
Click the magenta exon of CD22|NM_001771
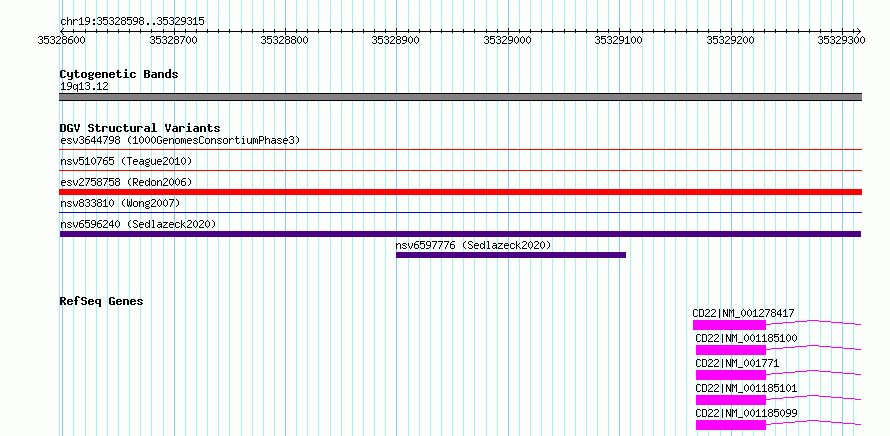[731, 375]
